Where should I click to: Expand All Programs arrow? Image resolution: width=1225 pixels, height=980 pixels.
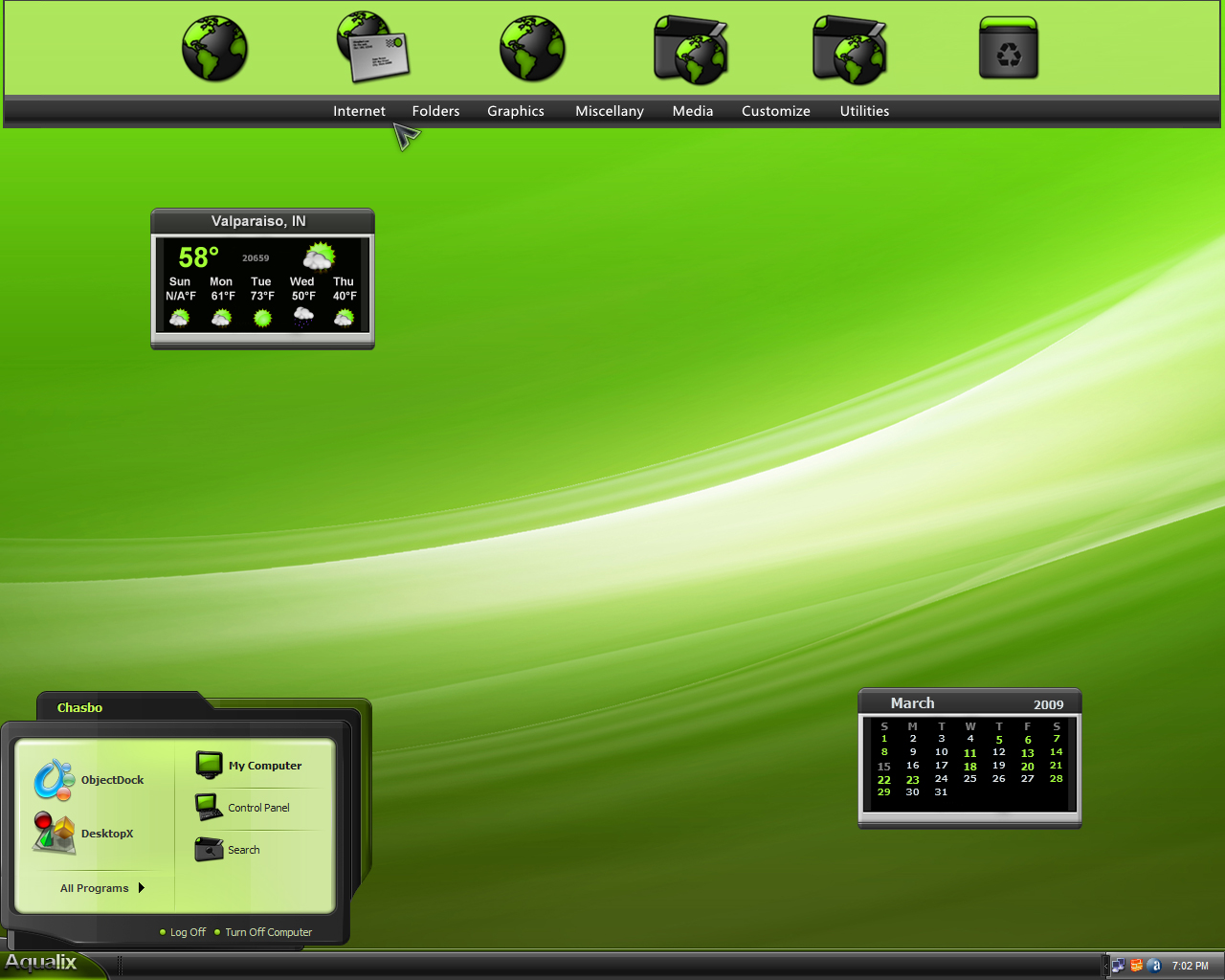(x=142, y=888)
